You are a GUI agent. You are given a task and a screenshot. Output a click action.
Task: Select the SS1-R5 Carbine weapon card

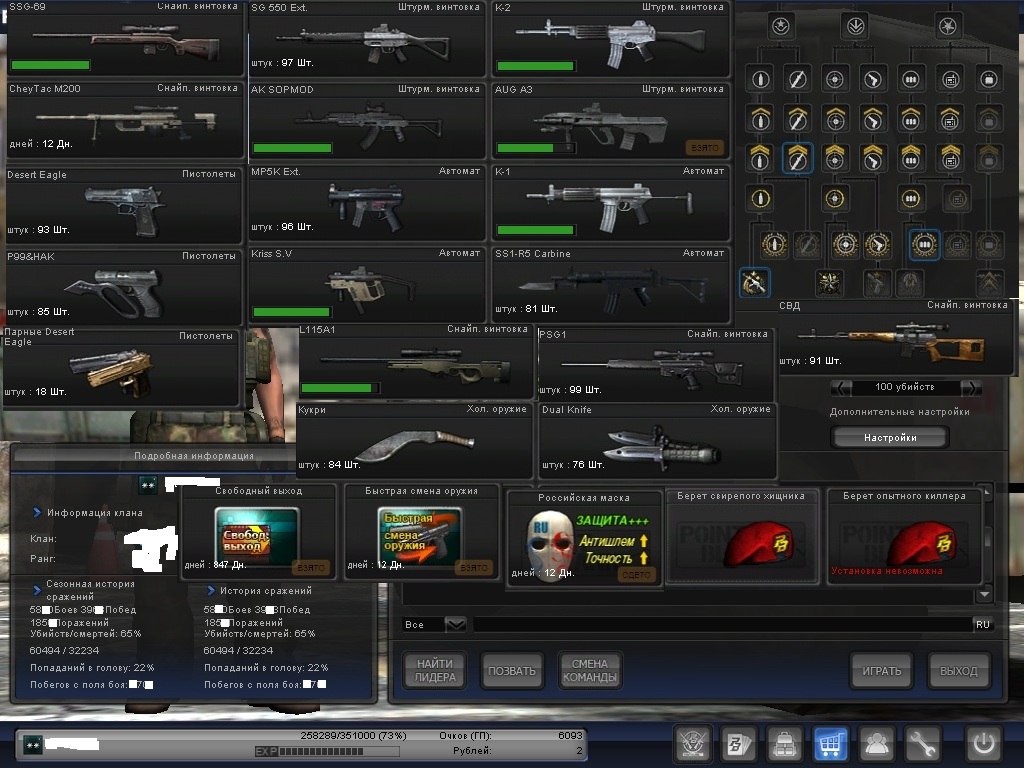click(x=611, y=285)
